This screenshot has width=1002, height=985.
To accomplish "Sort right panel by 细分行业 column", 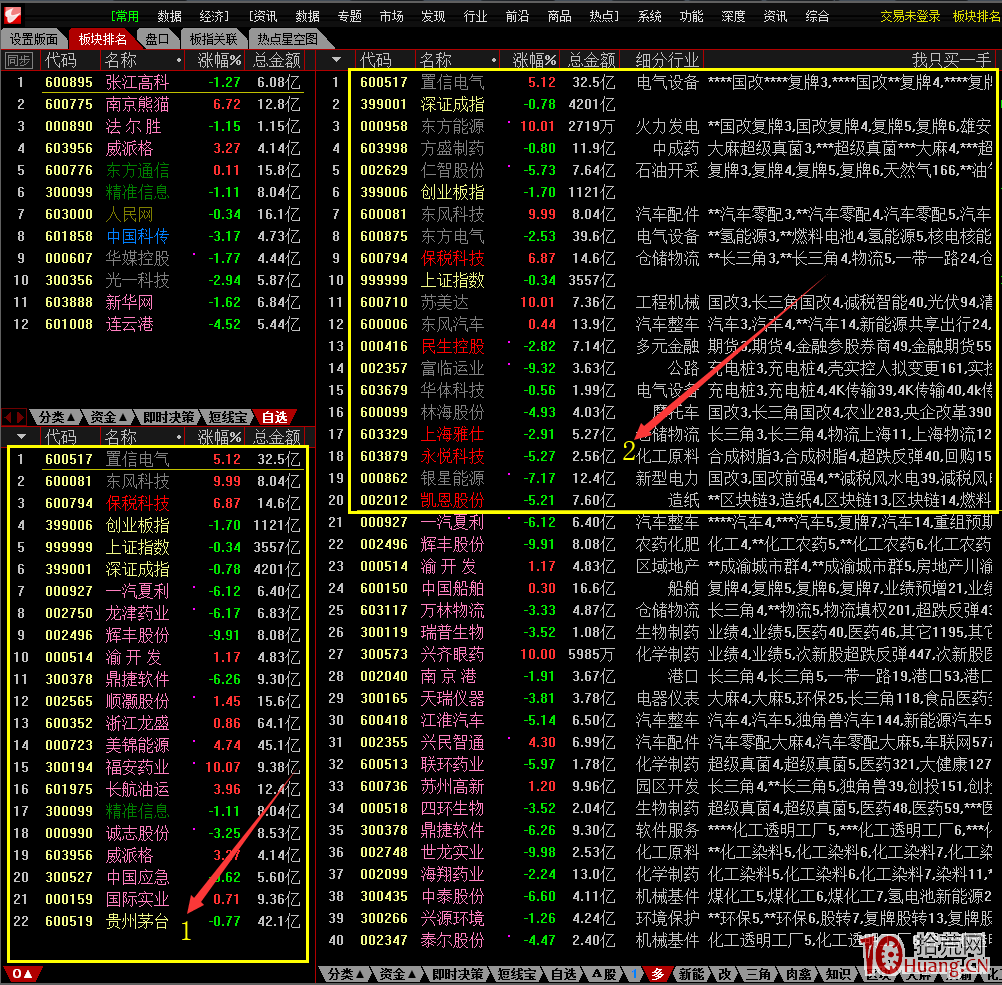I will [x=667, y=60].
